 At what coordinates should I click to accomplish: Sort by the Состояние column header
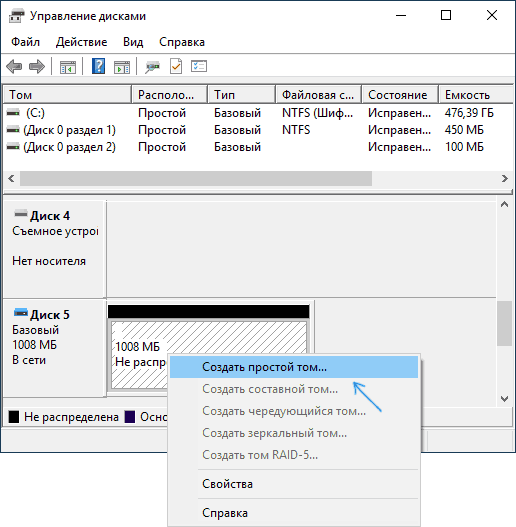[x=400, y=95]
